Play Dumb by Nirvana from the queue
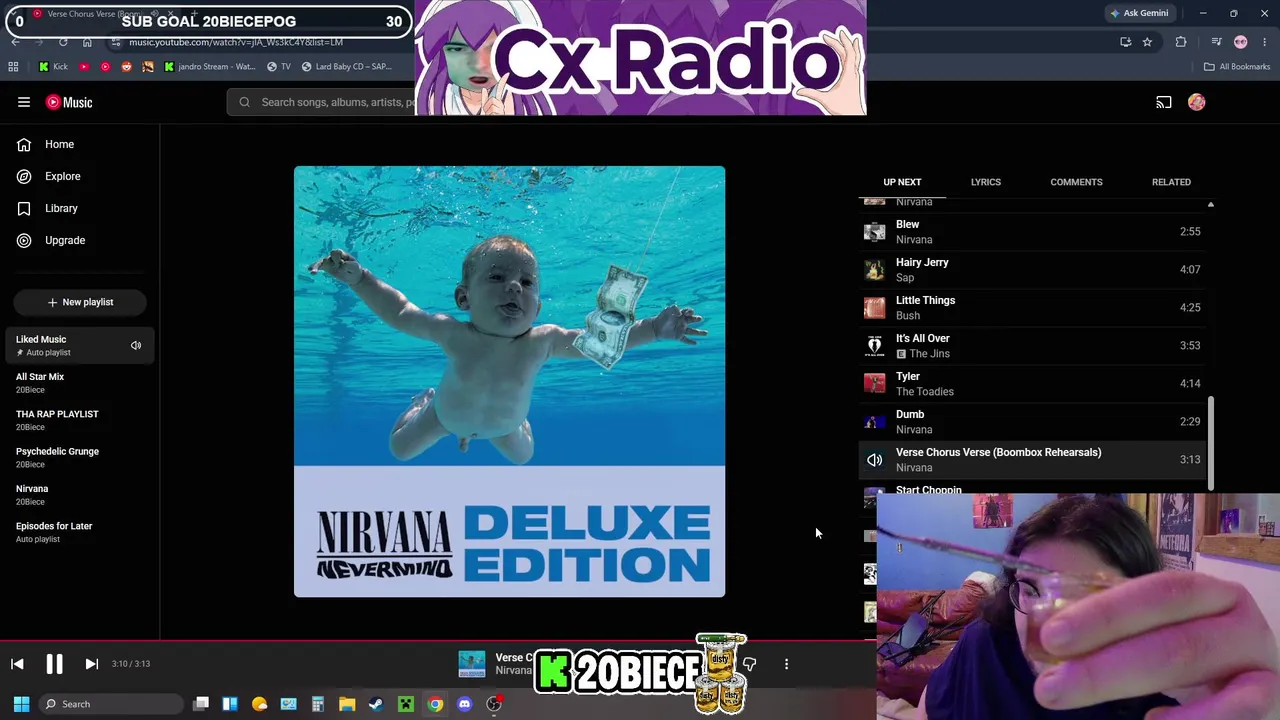This screenshot has width=1280, height=720. point(1032,422)
